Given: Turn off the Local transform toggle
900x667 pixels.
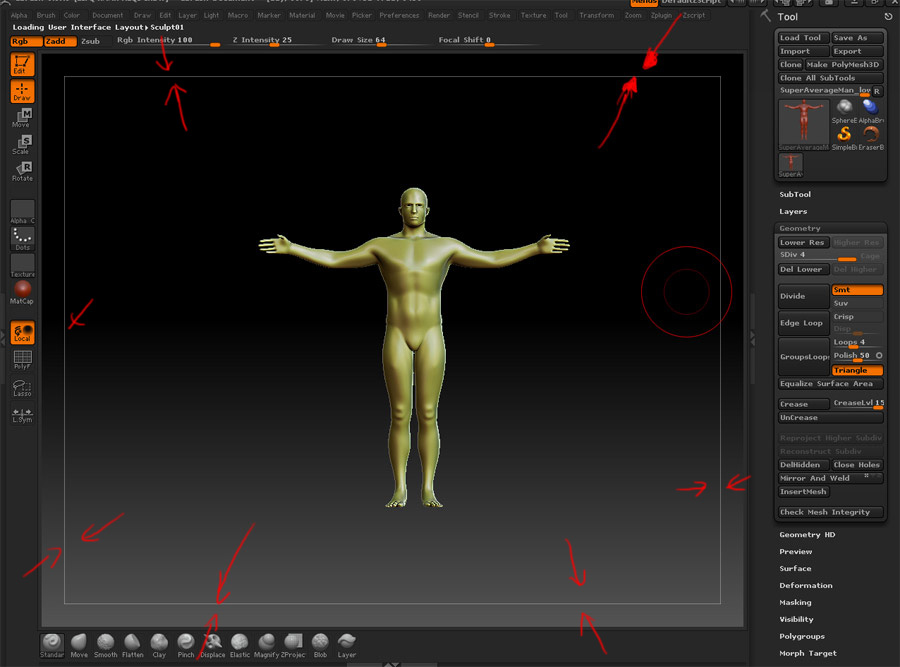Looking at the screenshot, I should click(22, 332).
